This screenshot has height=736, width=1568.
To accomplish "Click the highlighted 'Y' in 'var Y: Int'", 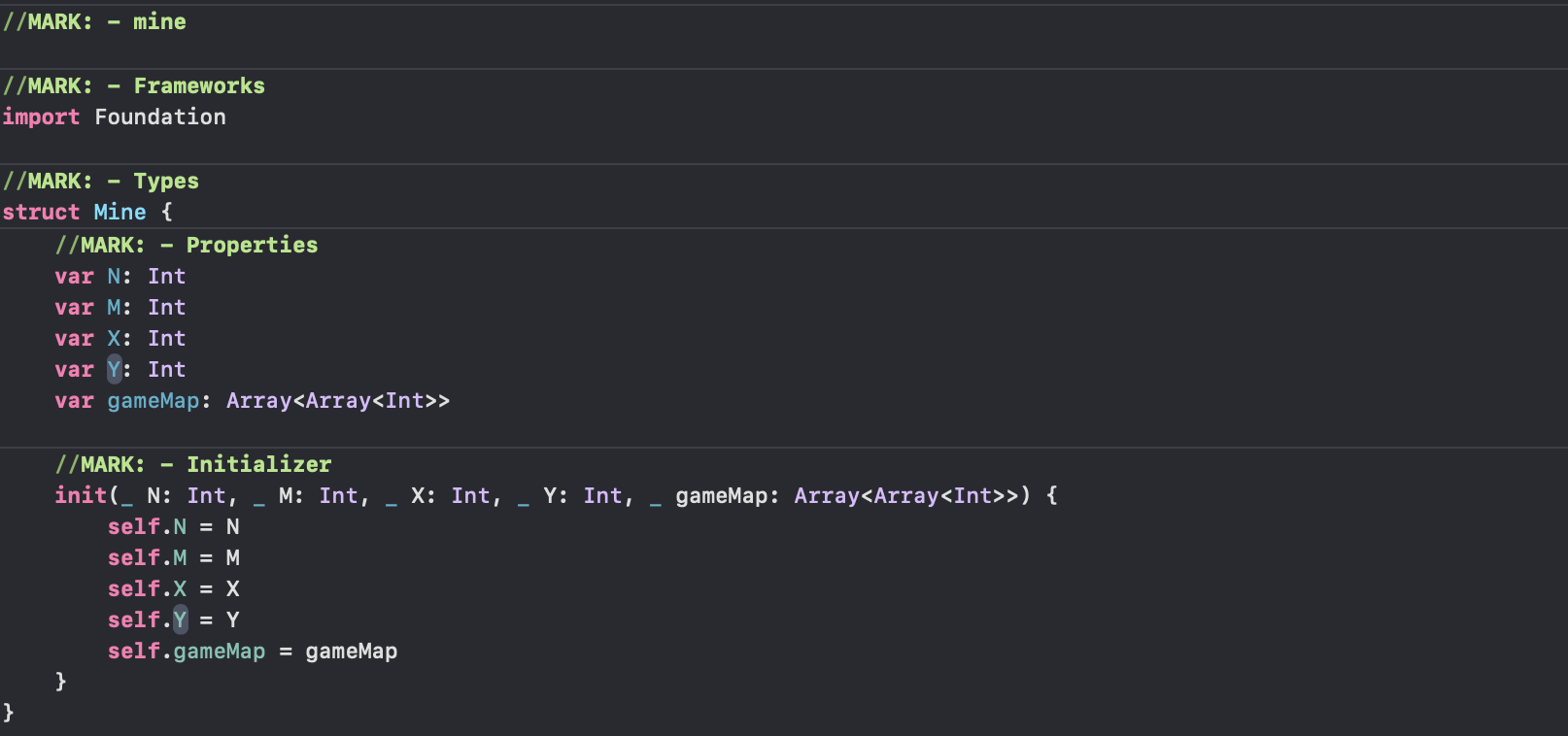I will pos(114,369).
